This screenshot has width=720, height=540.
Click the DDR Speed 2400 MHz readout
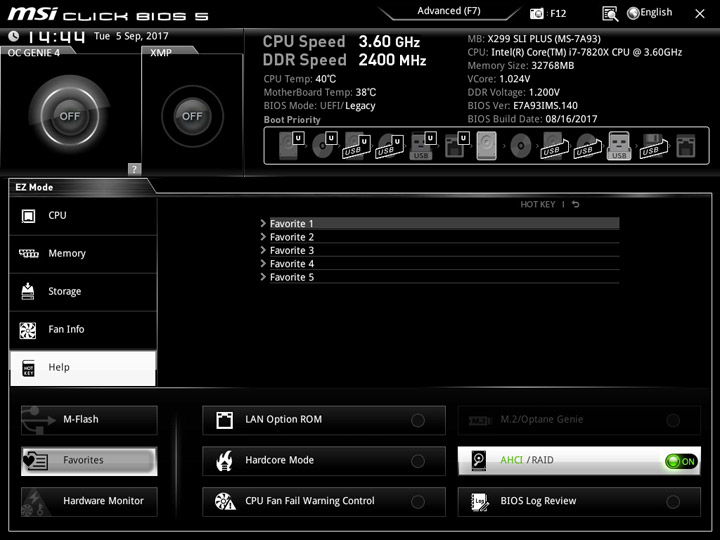pyautogui.click(x=344, y=60)
